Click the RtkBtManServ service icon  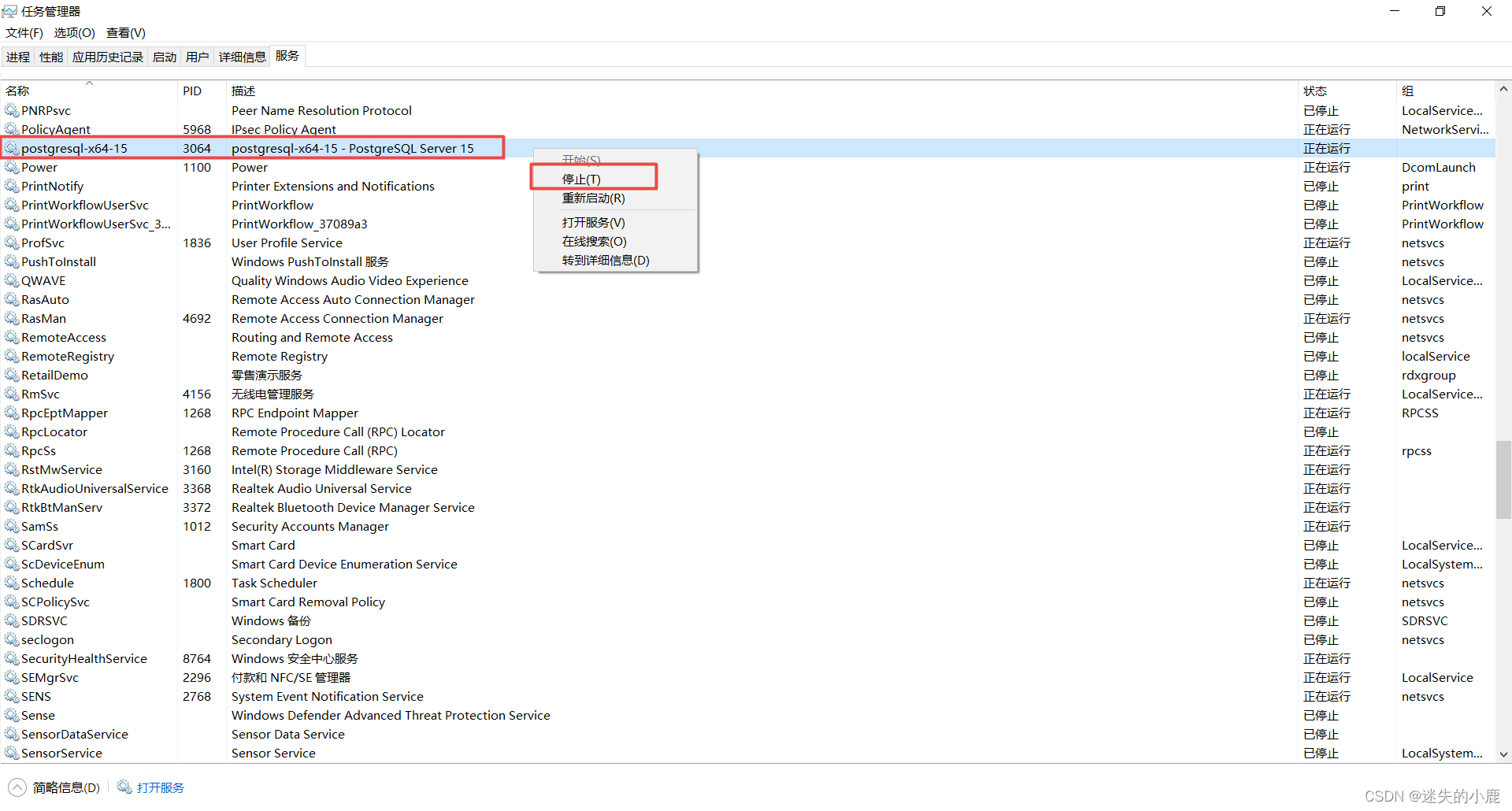[12, 507]
